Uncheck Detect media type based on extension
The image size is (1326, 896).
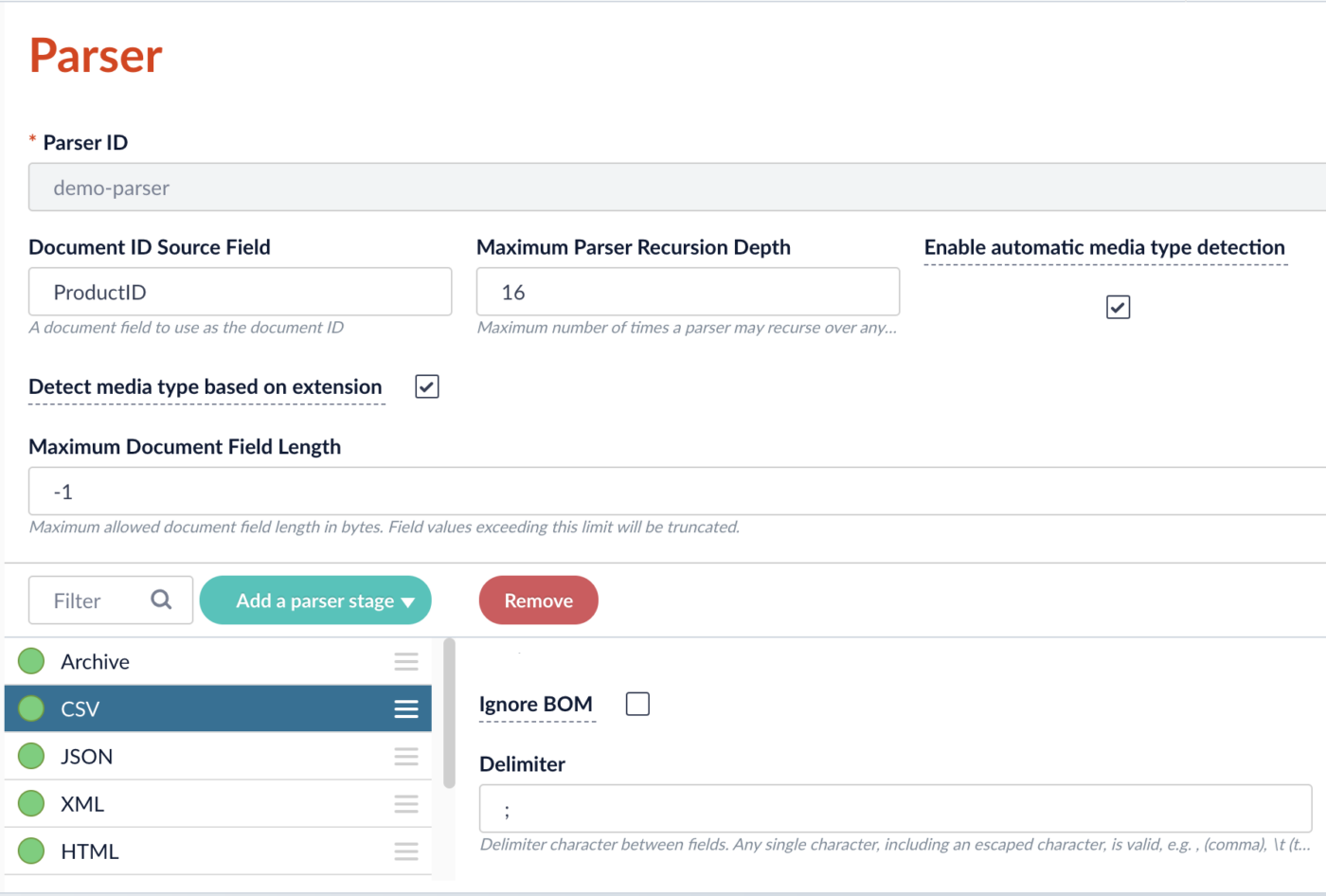coord(427,386)
